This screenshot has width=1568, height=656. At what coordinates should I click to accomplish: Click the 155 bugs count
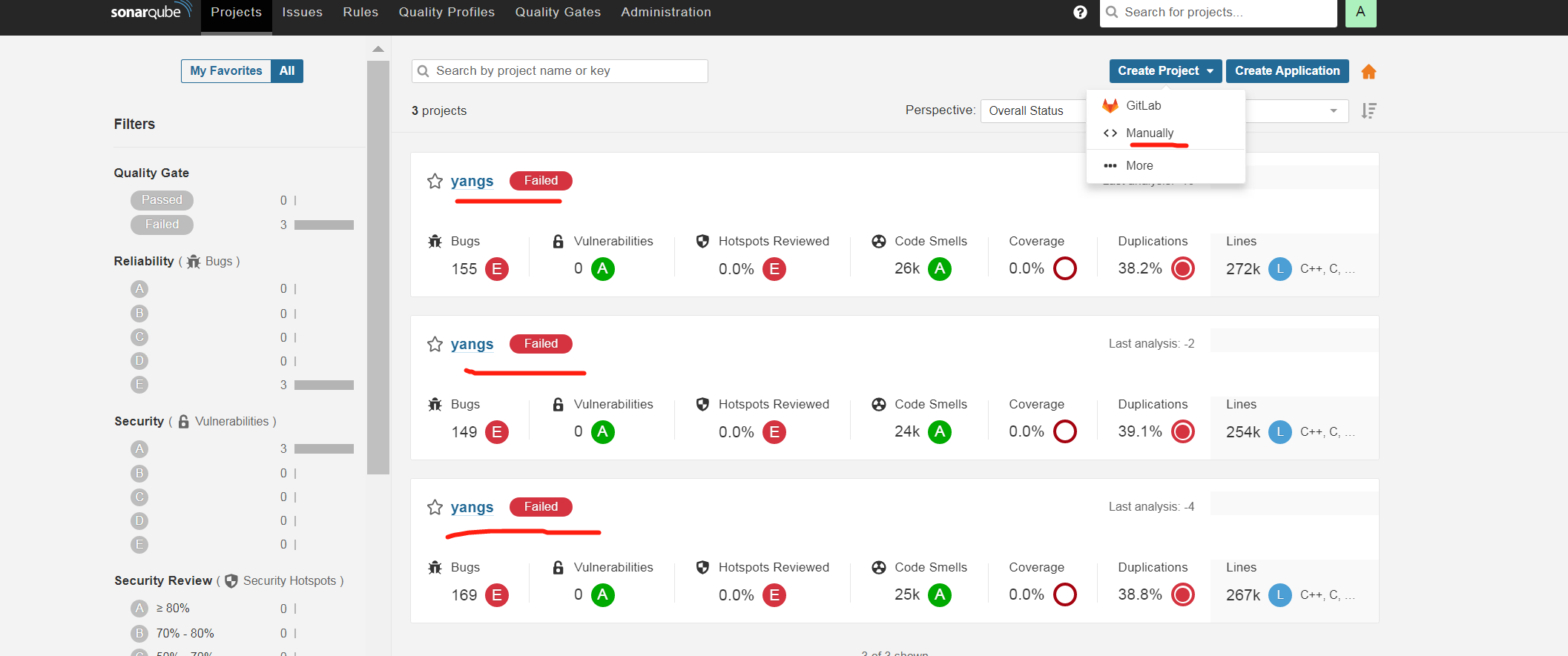[464, 268]
